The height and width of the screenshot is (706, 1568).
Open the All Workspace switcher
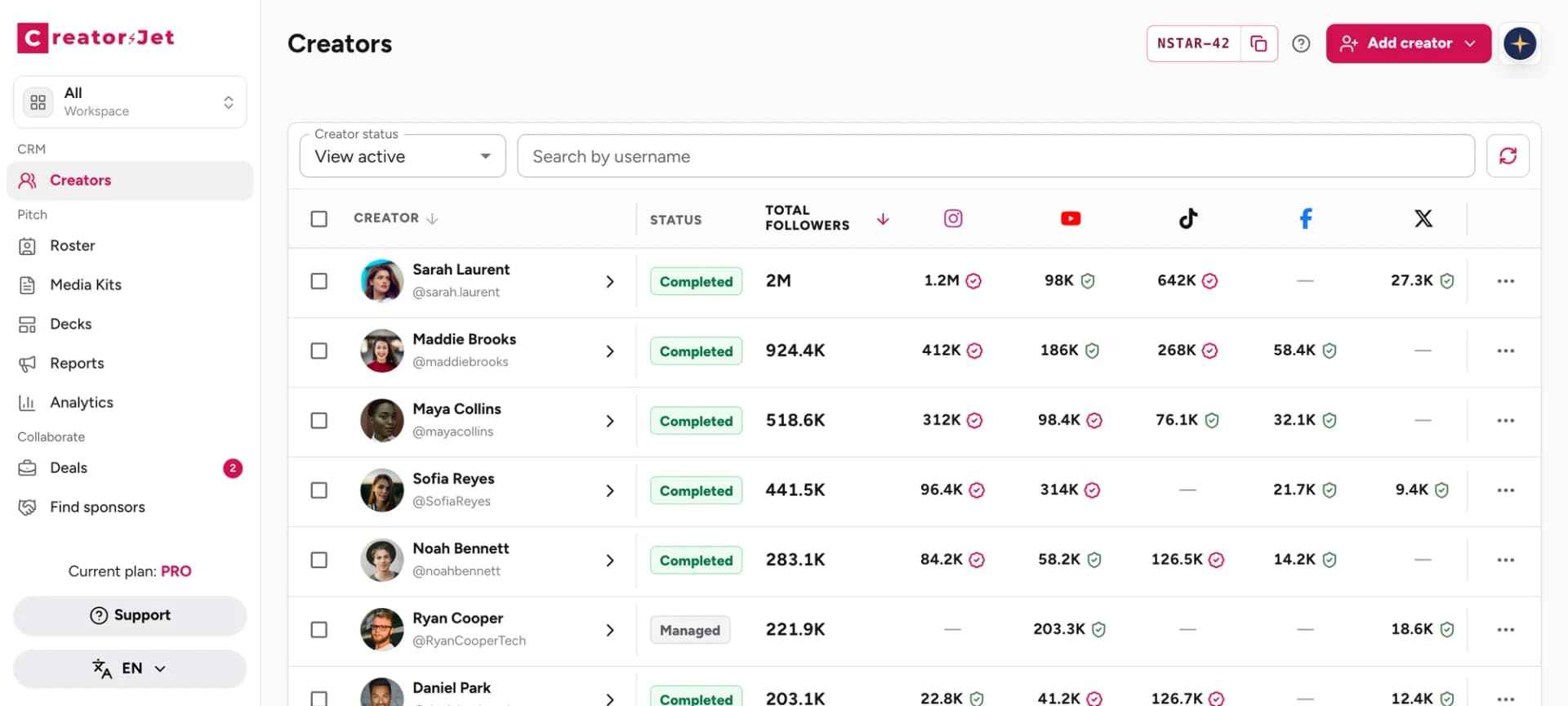[130, 102]
